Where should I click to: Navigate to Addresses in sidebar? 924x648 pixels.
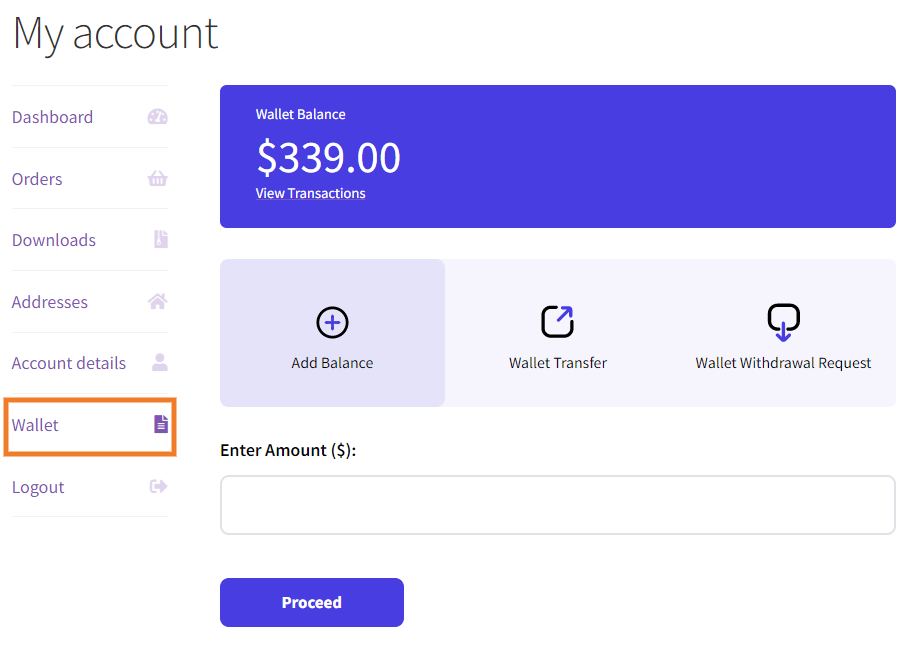50,302
